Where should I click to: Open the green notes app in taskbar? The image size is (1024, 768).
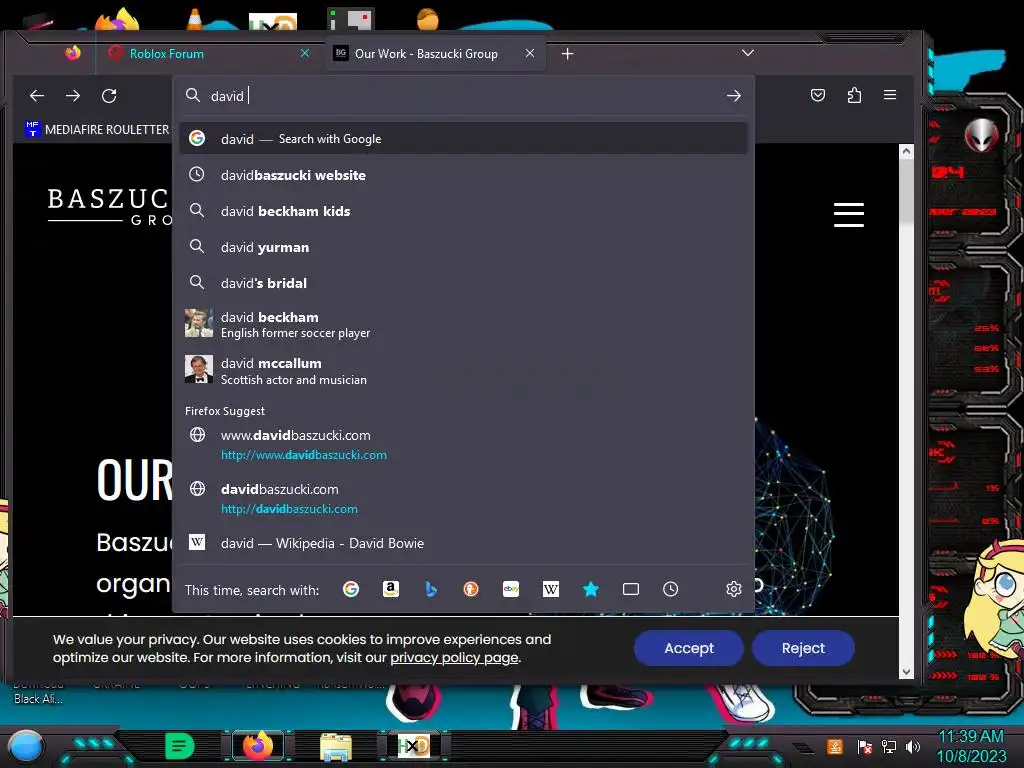tap(180, 746)
